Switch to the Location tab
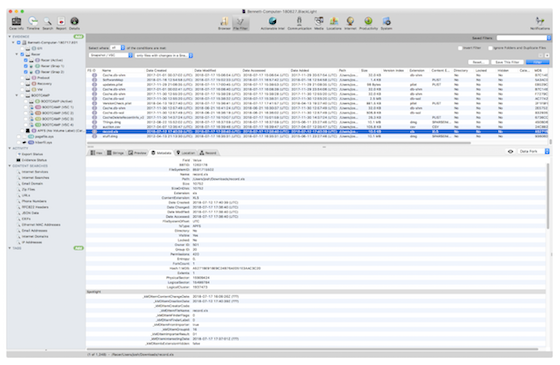This screenshot has width=560, height=365. point(186,153)
